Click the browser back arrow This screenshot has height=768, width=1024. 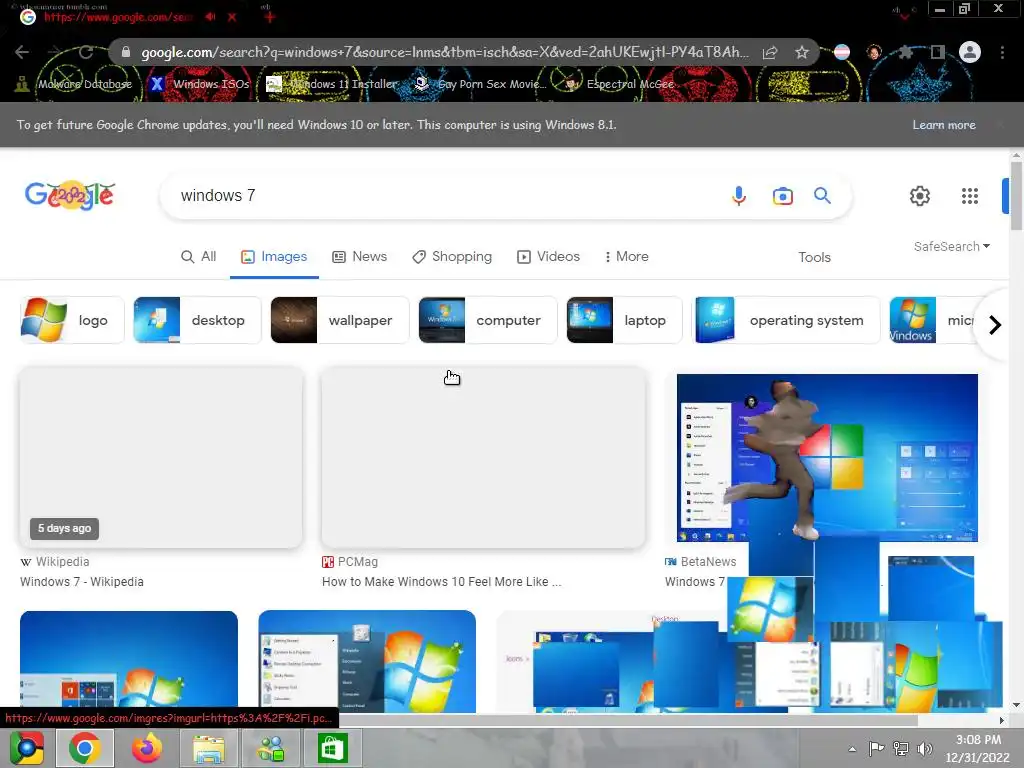coord(22,52)
